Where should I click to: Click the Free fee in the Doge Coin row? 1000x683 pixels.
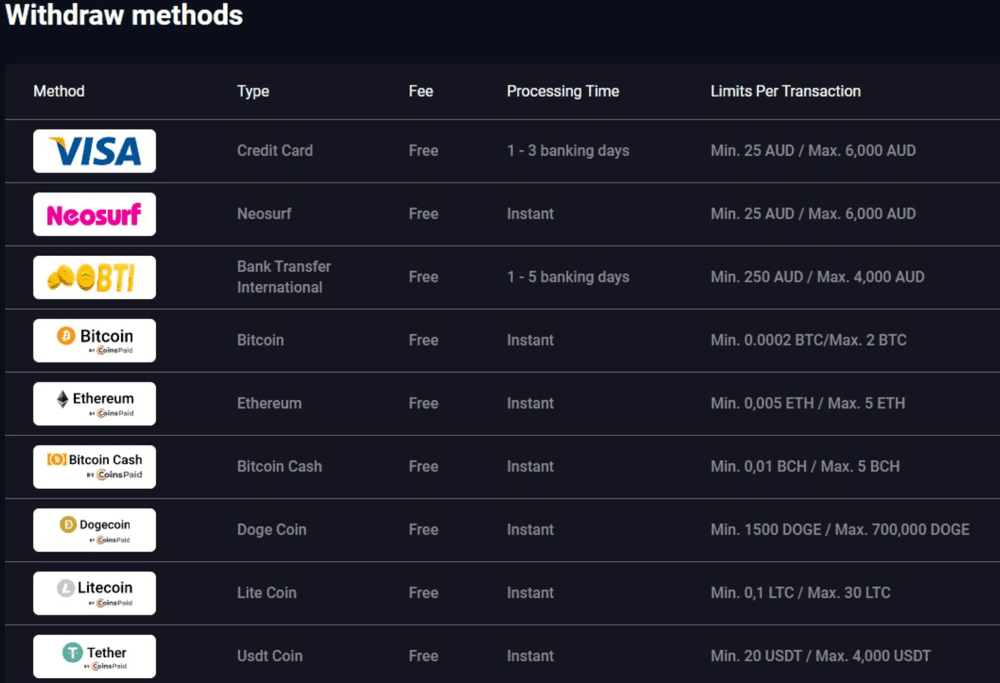click(x=423, y=529)
